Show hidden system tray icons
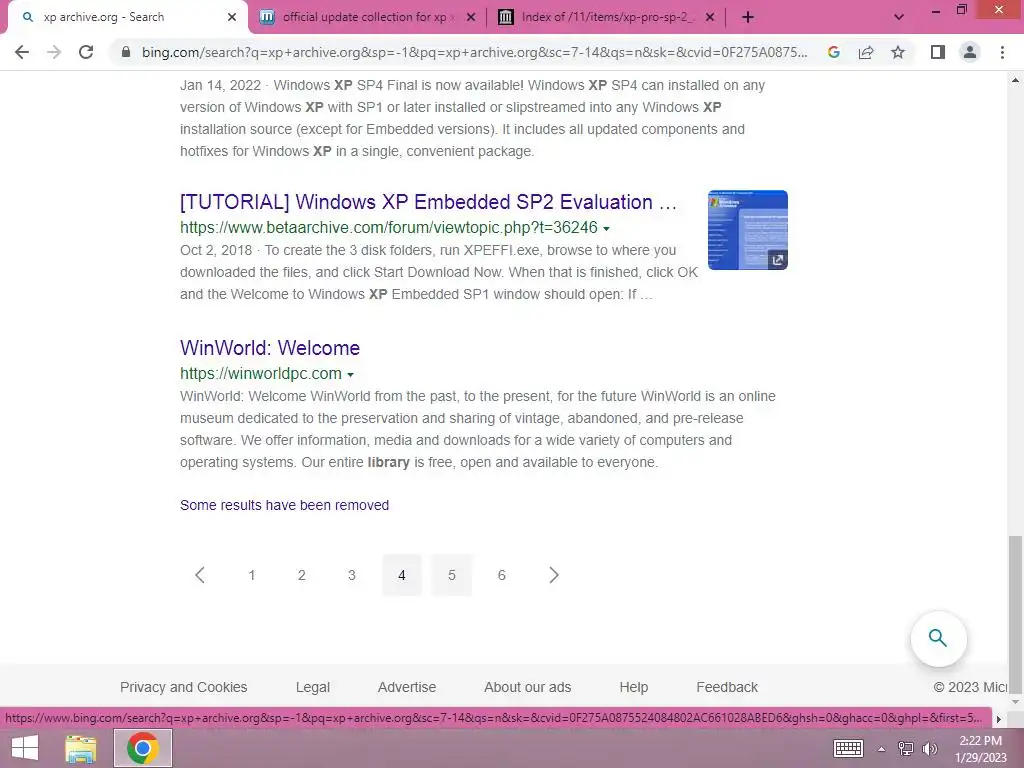 881,749
